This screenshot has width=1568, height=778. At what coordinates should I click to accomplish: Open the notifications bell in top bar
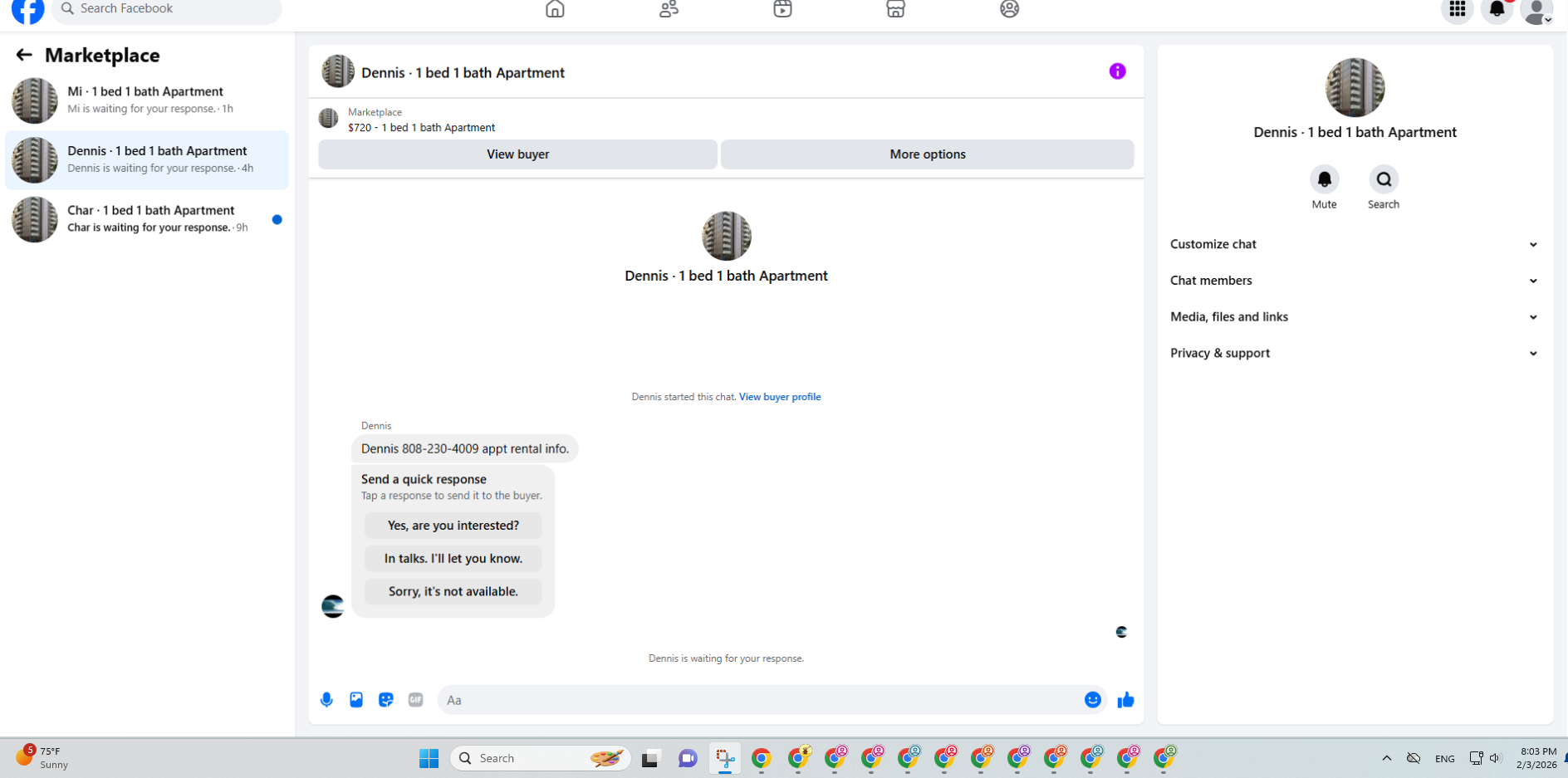point(1497,10)
